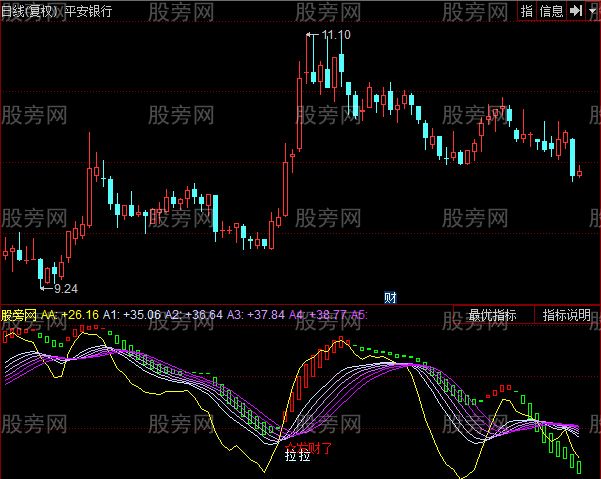Select the A1 indicator value +35.06

coord(142,315)
